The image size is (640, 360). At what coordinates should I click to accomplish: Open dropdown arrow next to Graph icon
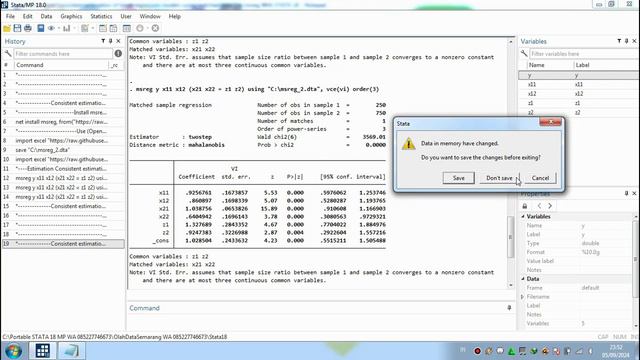tap(74, 28)
